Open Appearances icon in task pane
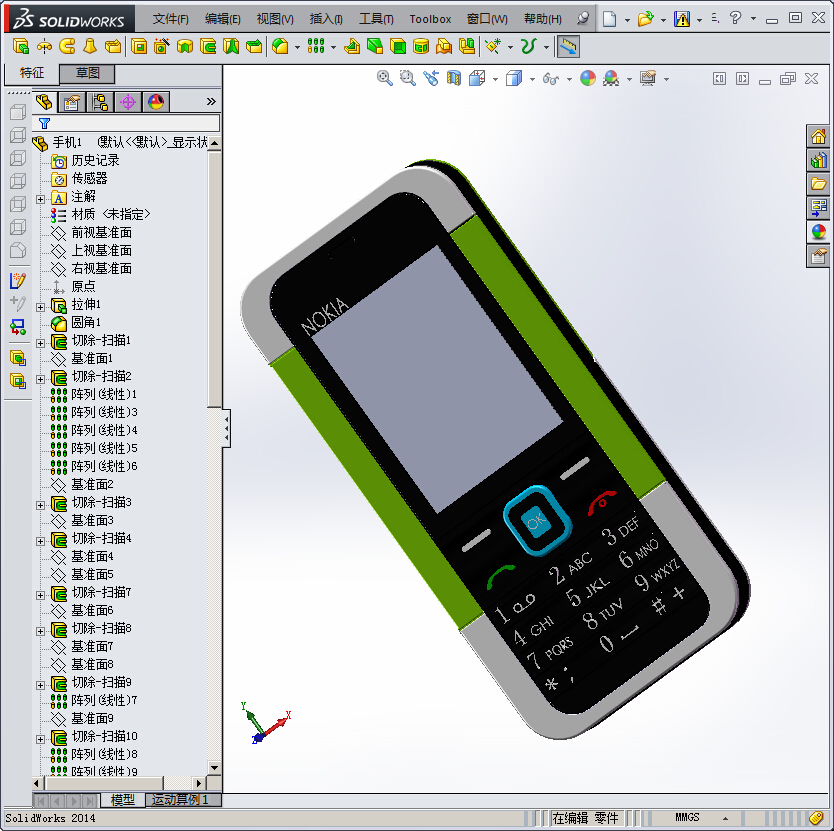Screen dimensions: 834x831 click(x=818, y=232)
